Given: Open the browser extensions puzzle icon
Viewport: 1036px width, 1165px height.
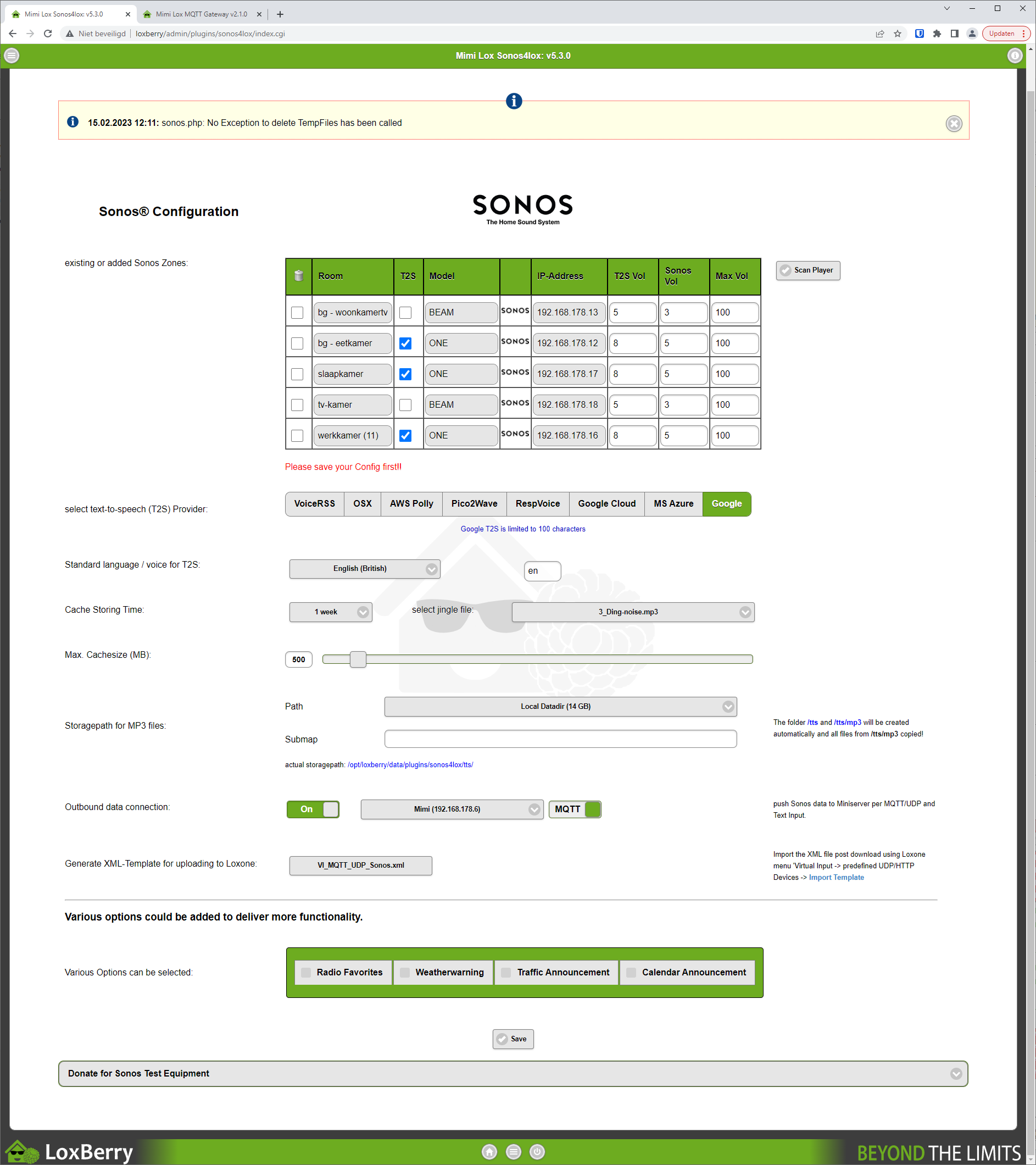Looking at the screenshot, I should pos(937,34).
